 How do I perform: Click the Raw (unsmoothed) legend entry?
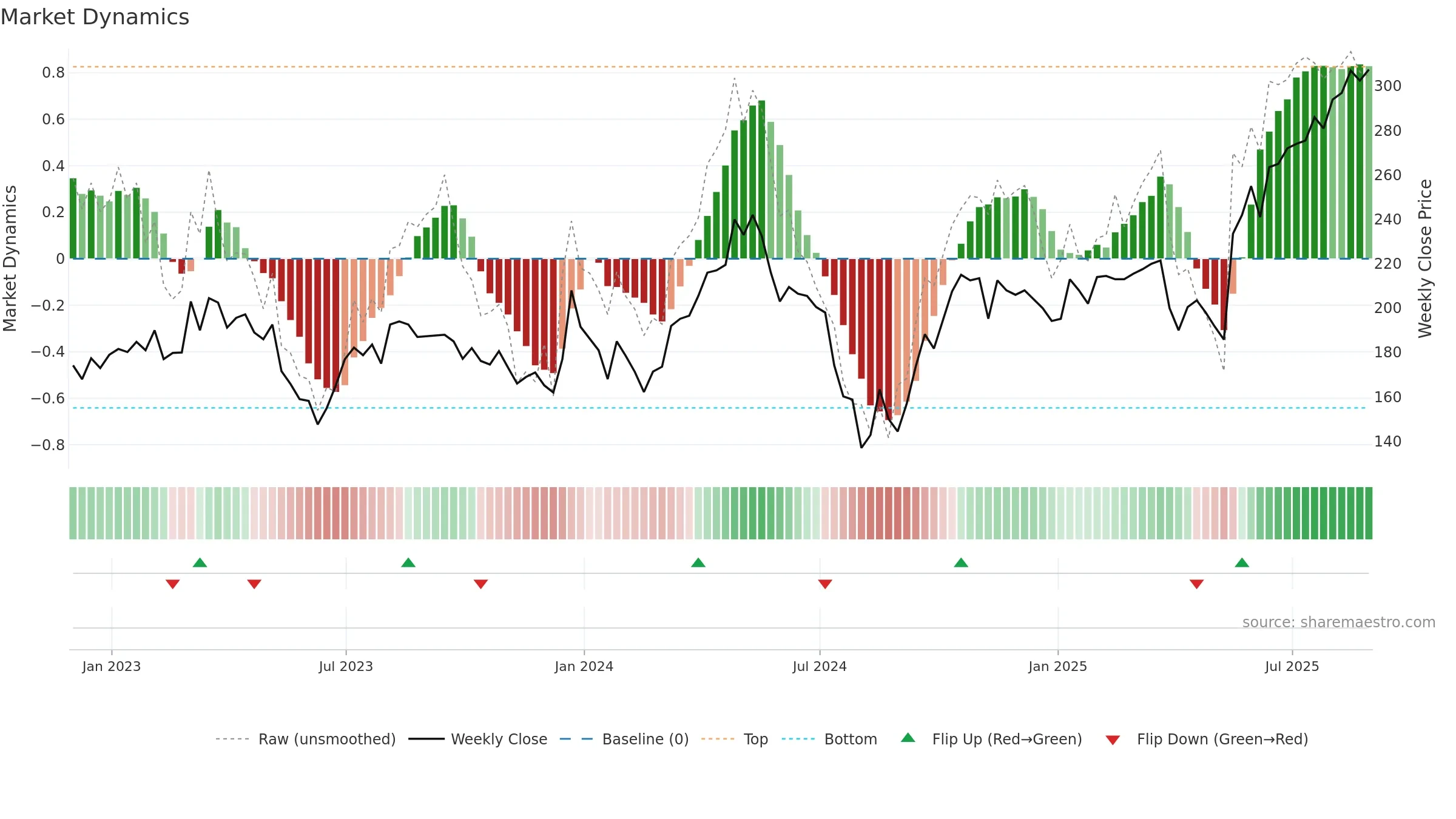[x=306, y=739]
